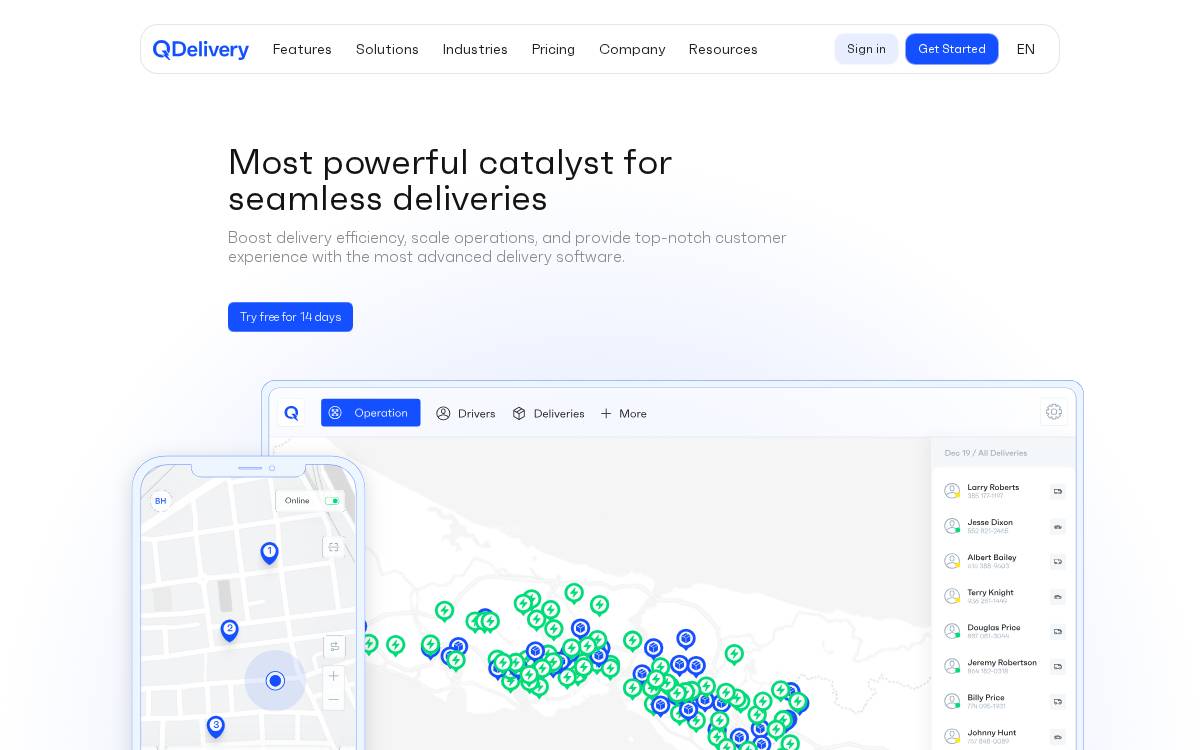1200x750 pixels.
Task: Click the truck icon next to Larry Roberts
Action: coord(1057,492)
